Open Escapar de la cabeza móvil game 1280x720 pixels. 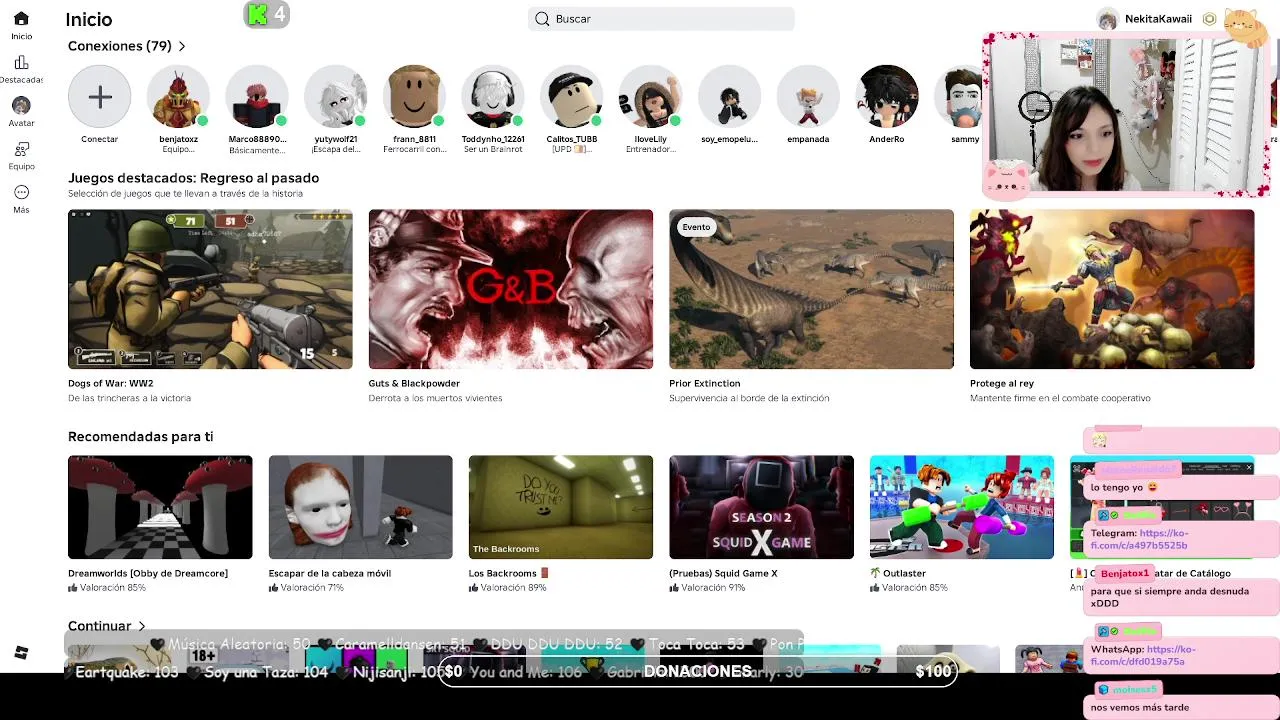coord(360,507)
